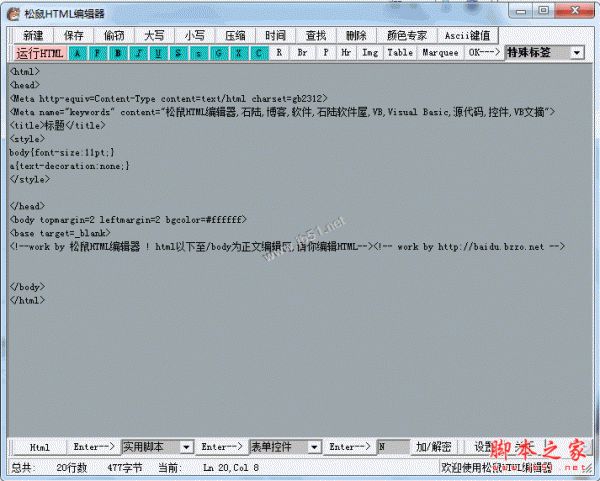Apply the italic I tag
The width and height of the screenshot is (600, 481).
(x=138, y=52)
